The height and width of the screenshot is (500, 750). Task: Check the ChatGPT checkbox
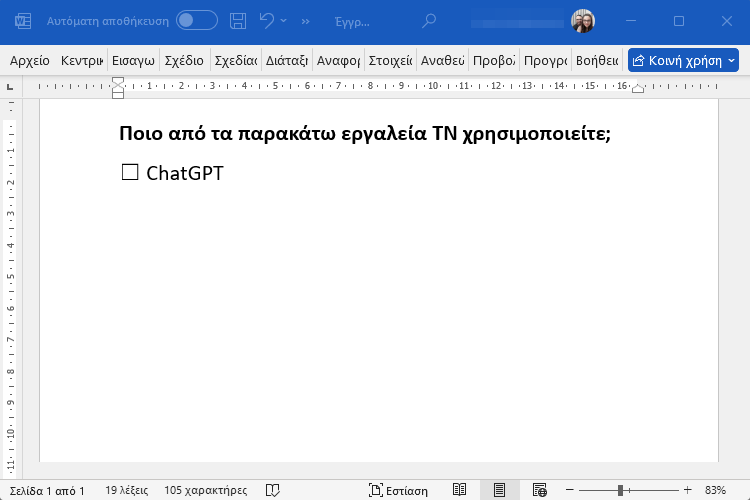click(130, 172)
